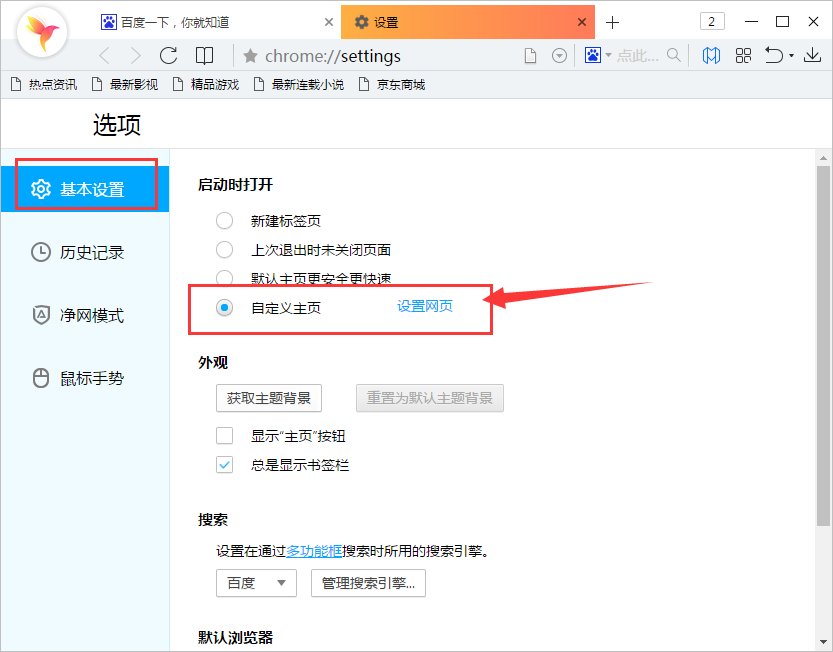Select the 自定义主页 radio button
This screenshot has height=652, width=833.
tap(224, 308)
